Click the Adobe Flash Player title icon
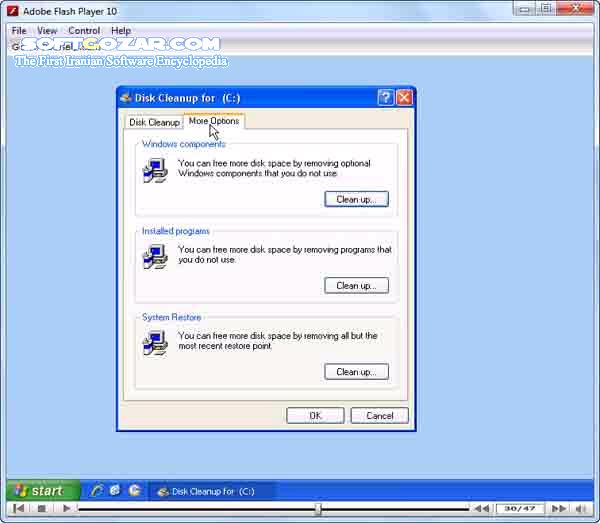 [13, 11]
